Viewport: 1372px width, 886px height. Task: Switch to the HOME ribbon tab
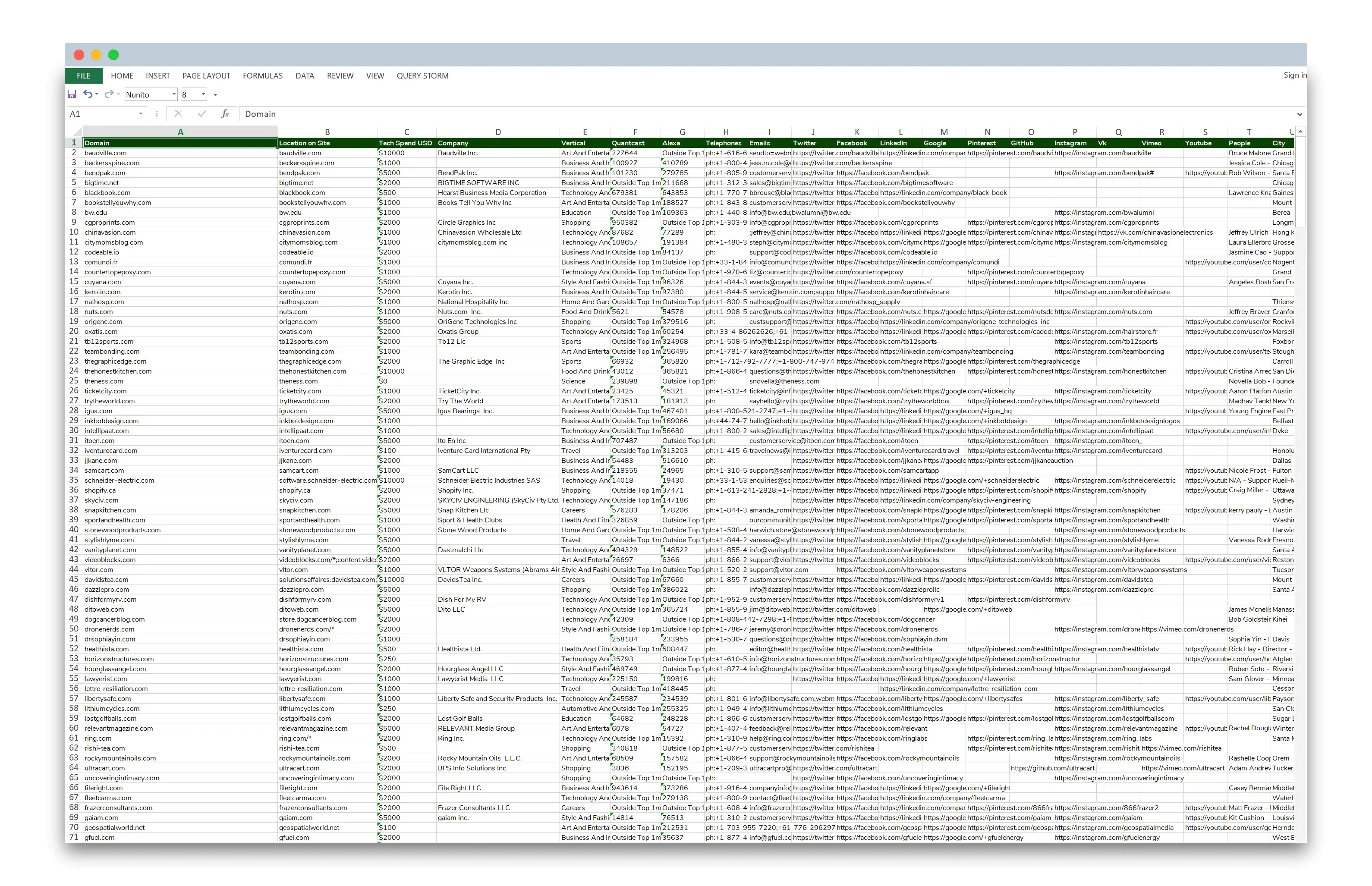[122, 75]
